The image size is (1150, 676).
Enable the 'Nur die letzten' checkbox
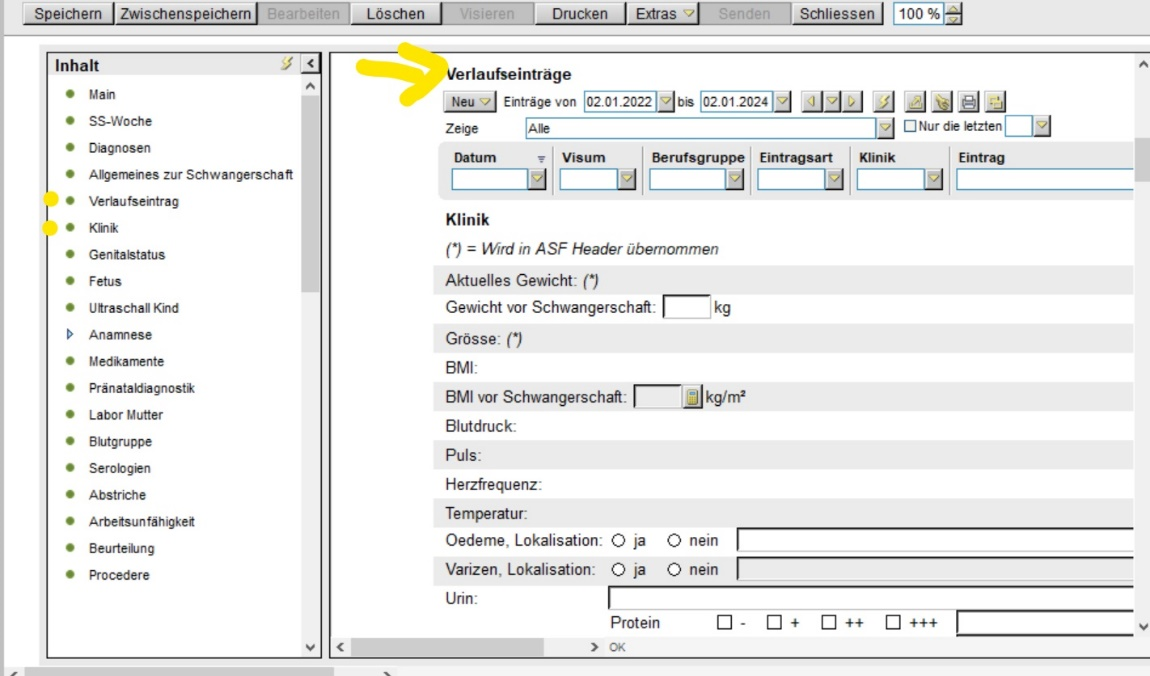(910, 127)
